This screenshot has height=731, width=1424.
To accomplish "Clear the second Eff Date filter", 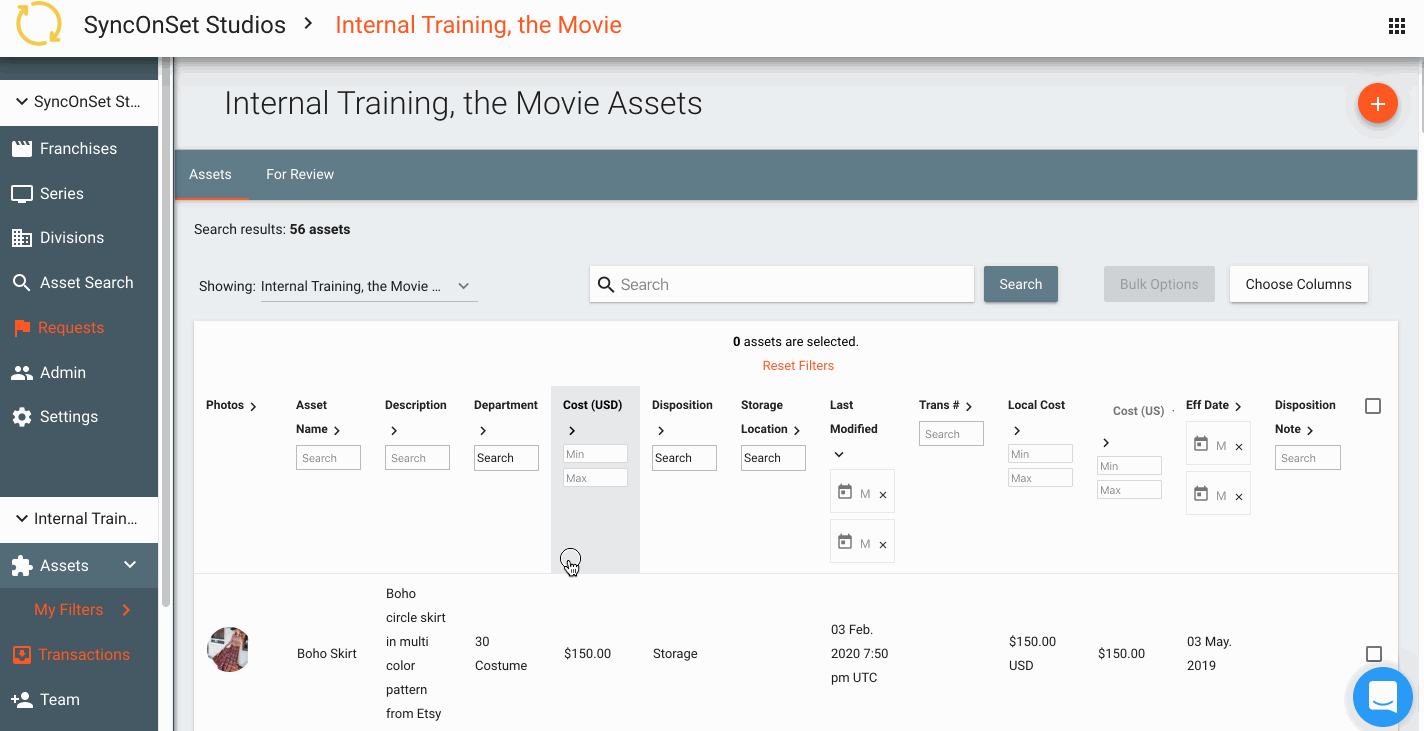I will click(x=1239, y=497).
